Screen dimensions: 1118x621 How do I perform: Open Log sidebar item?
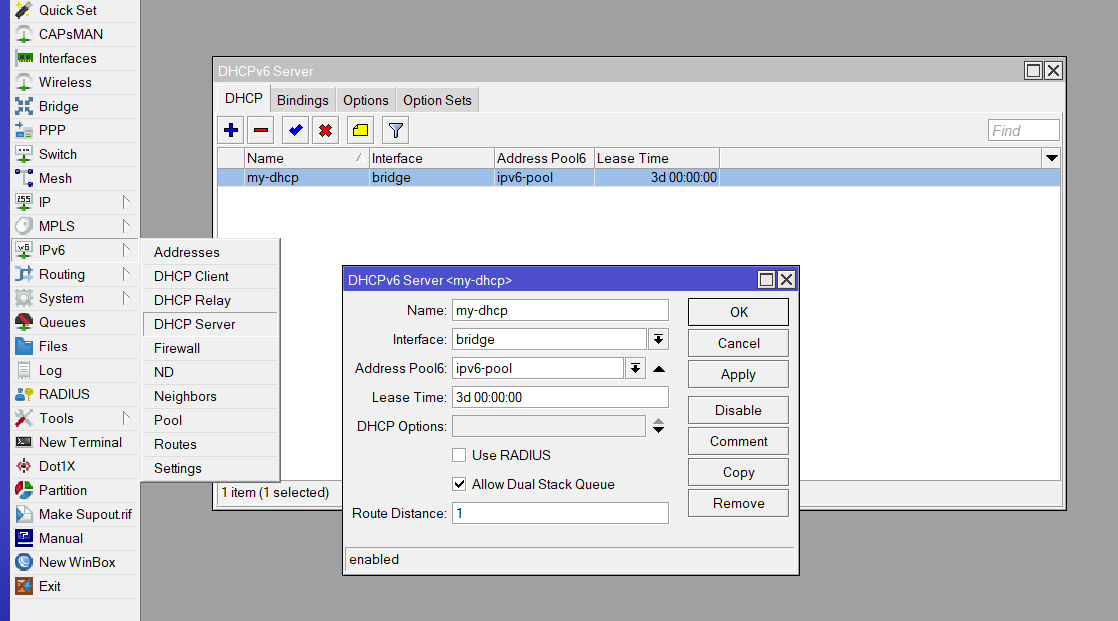tap(75, 370)
